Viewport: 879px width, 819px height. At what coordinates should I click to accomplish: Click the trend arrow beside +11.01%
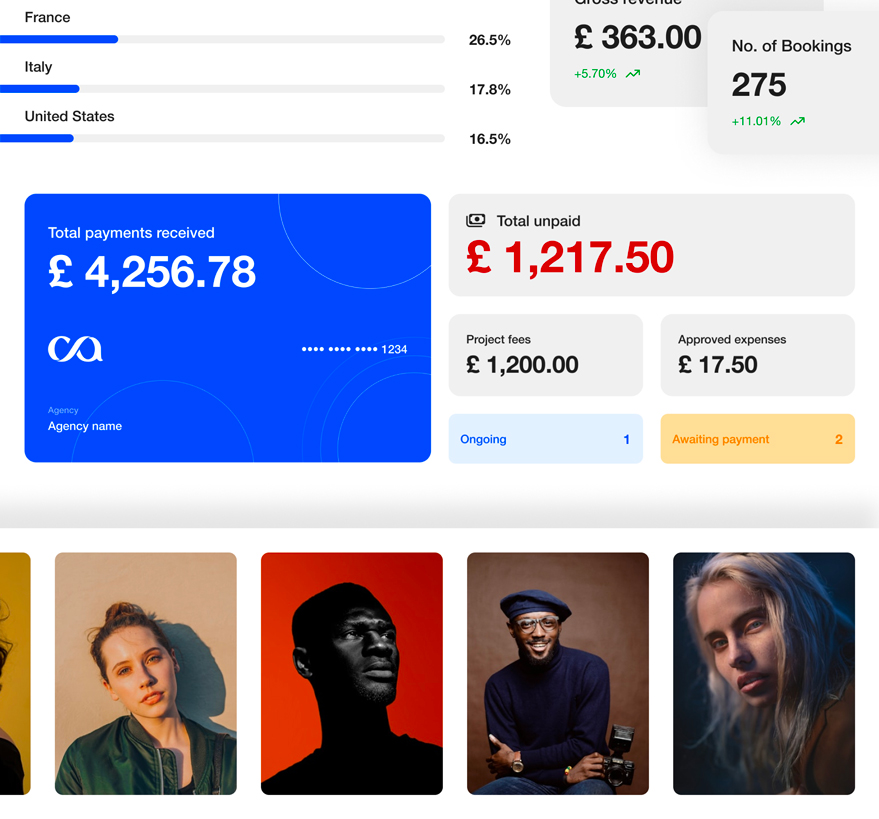pyautogui.click(x=798, y=121)
